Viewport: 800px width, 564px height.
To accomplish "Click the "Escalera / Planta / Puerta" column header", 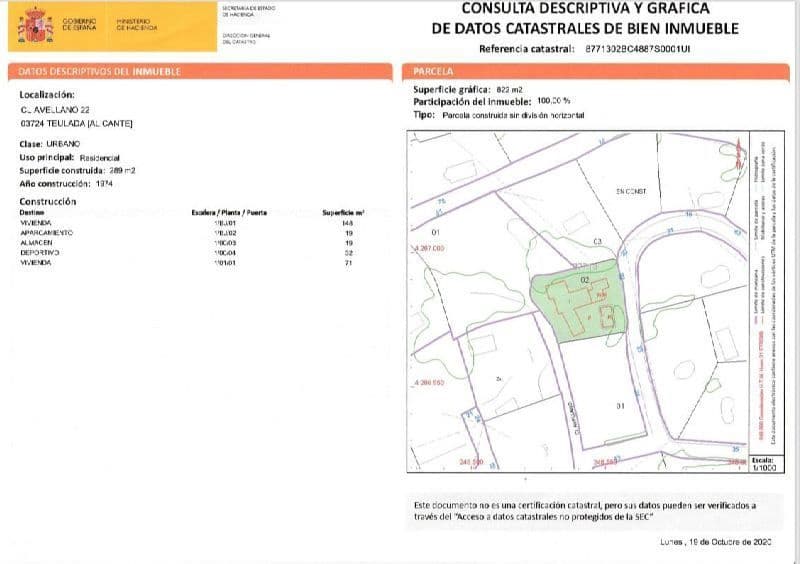I will point(229,212).
